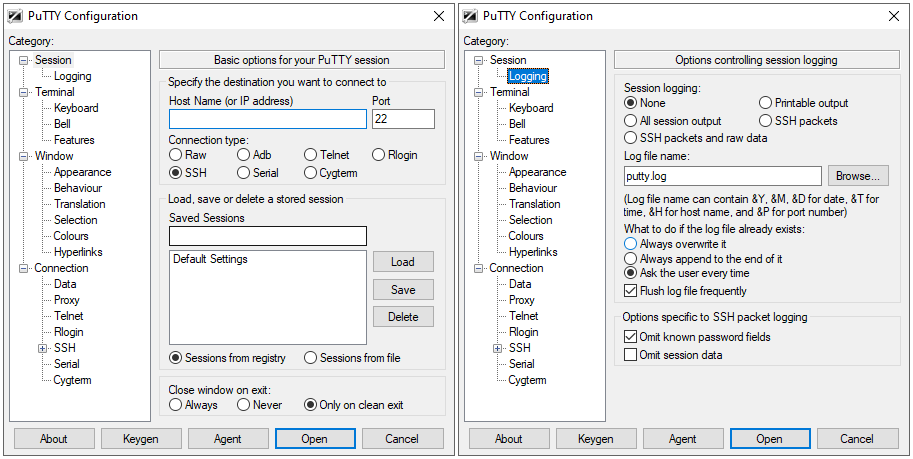The width and height of the screenshot is (913, 459).
Task: Open Selection in the left window tree
Action: (76, 220)
